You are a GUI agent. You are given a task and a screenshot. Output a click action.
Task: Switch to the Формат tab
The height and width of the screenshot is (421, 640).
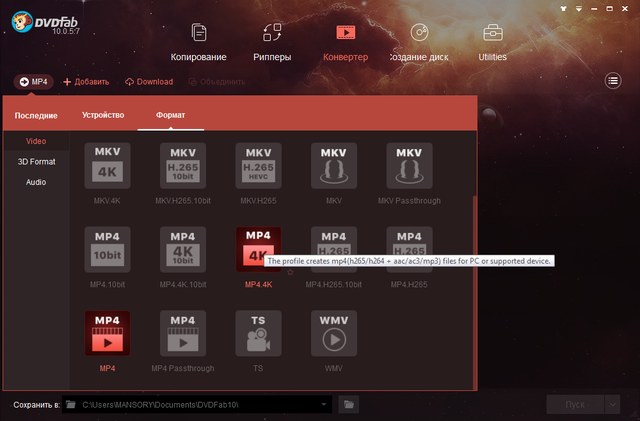point(170,115)
